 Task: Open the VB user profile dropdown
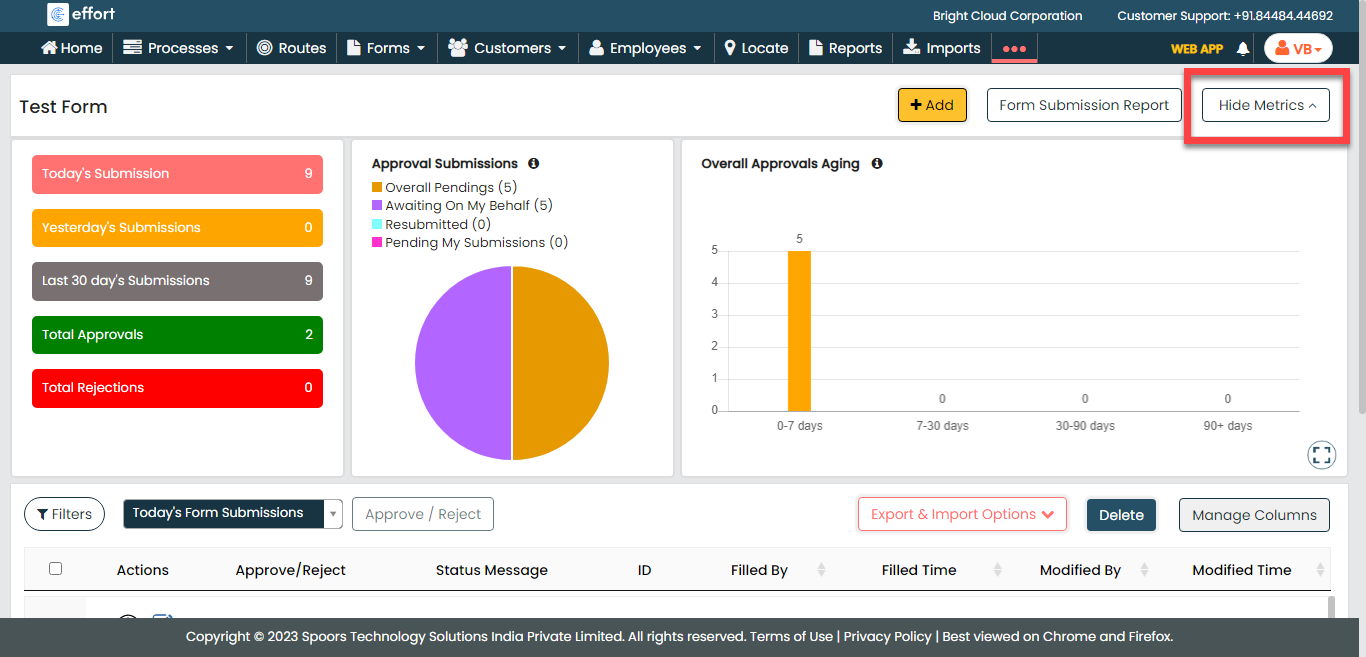tap(1298, 48)
